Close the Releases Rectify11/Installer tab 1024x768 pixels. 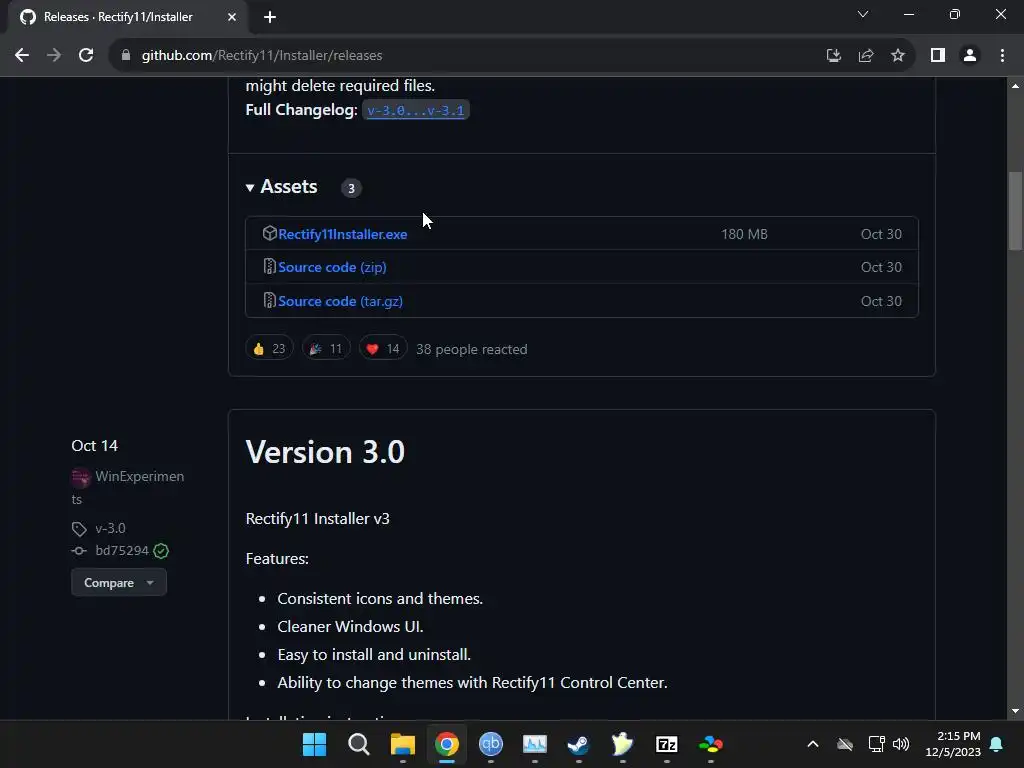pyautogui.click(x=232, y=17)
